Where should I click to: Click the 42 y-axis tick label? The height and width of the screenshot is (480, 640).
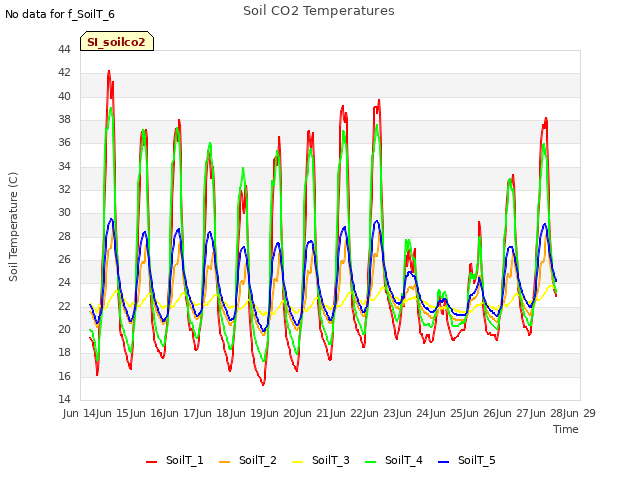pyautogui.click(x=64, y=73)
